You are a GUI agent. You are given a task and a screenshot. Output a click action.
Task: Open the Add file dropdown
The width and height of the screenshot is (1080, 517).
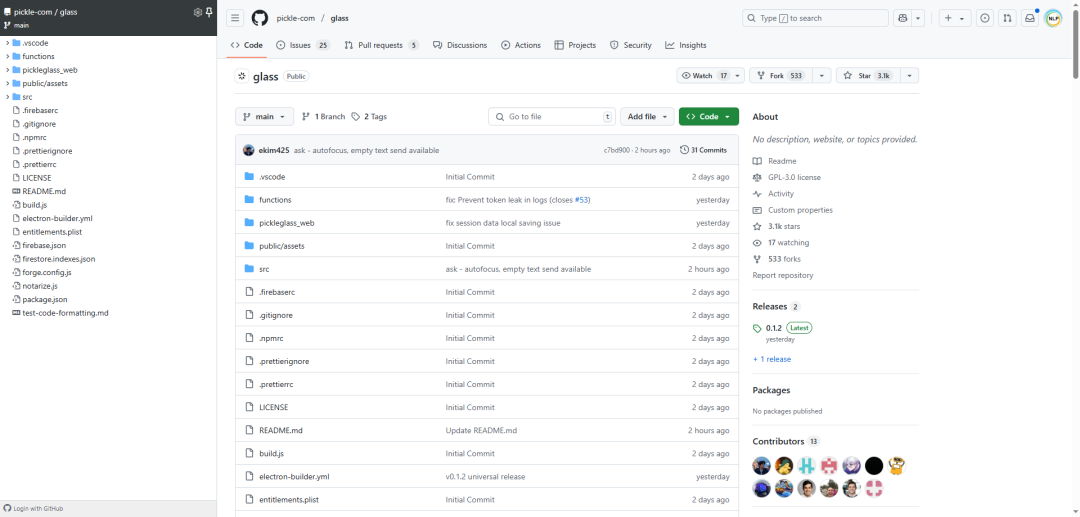[x=647, y=116]
